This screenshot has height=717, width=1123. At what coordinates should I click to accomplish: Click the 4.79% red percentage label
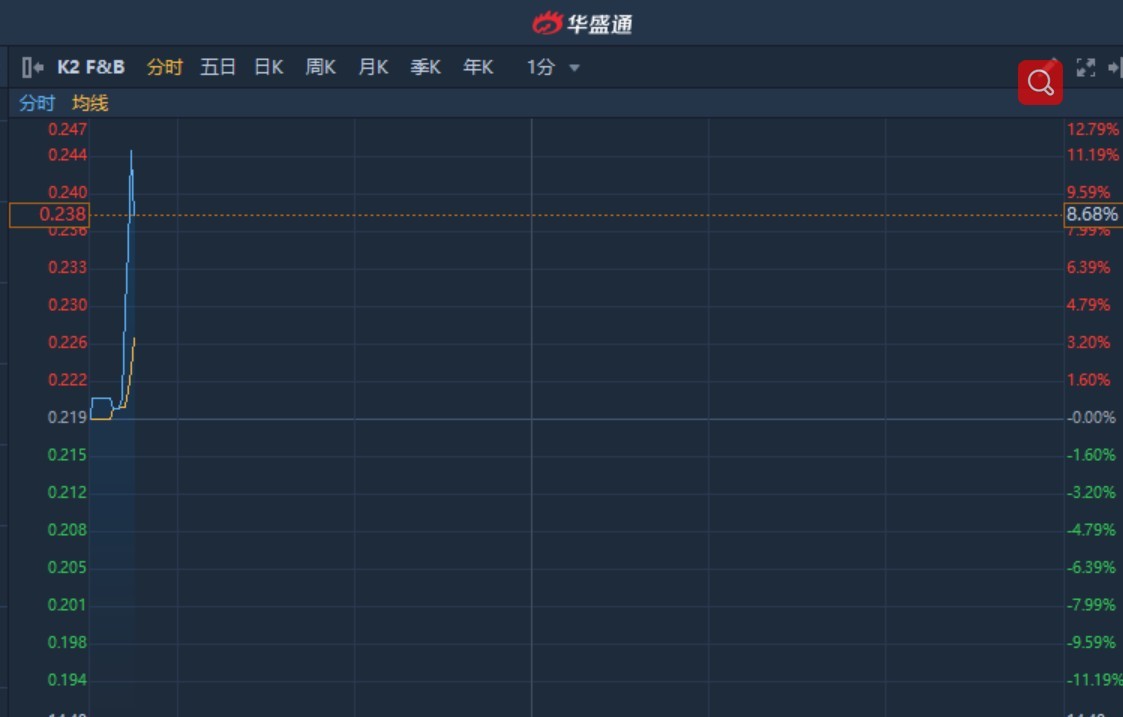coord(1089,305)
